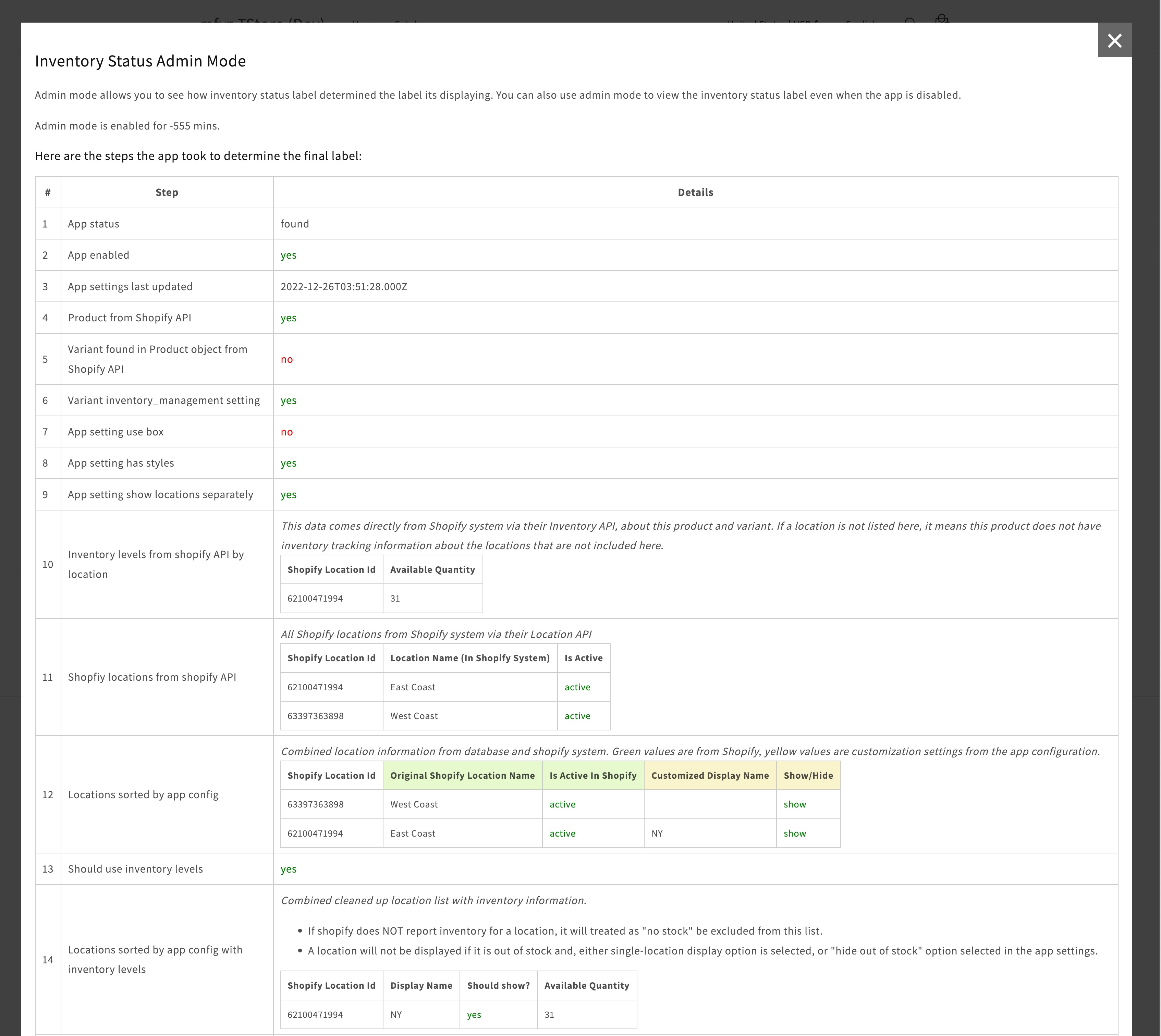Close the Inventory Status Admin Mode dialog
The height and width of the screenshot is (1036, 1161).
click(1114, 40)
